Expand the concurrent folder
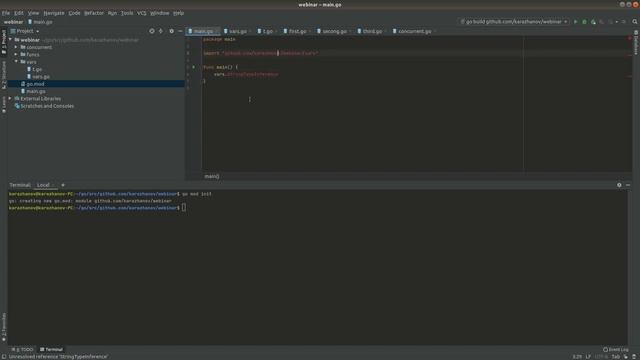The height and width of the screenshot is (360, 640). 16,47
